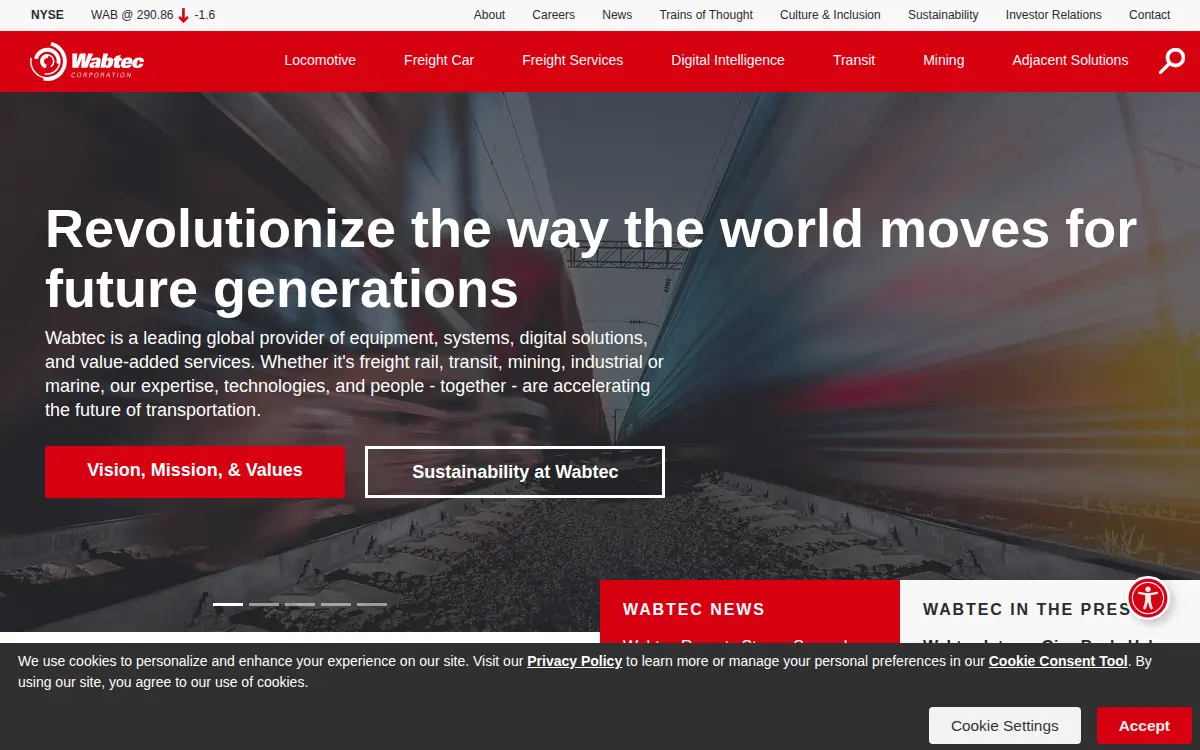Open the Adjacent Solutions menu

pyautogui.click(x=1070, y=60)
